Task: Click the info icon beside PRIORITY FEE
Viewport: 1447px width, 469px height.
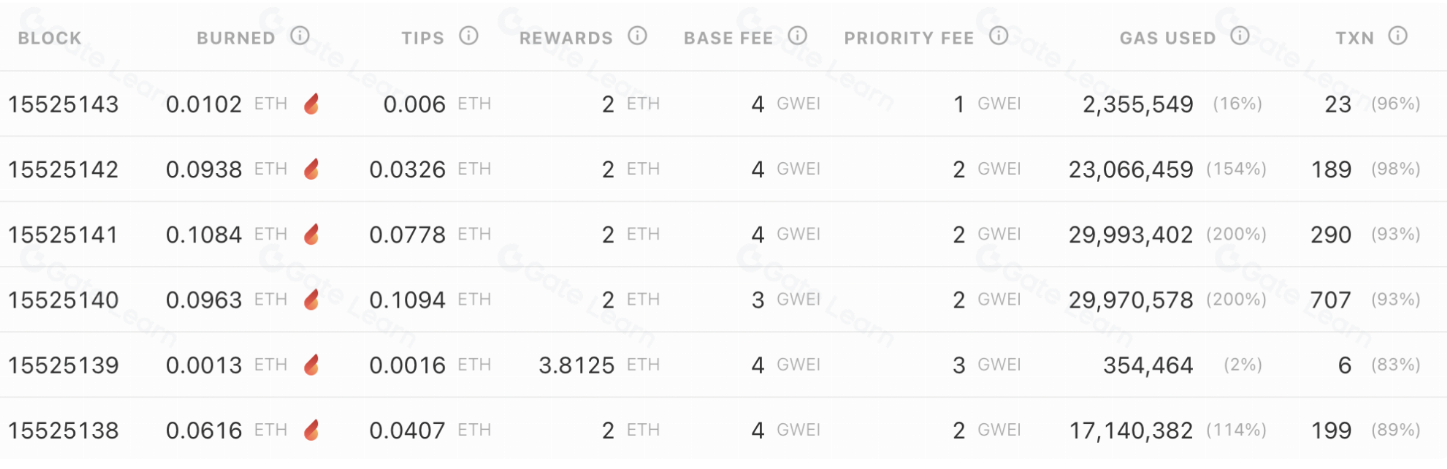Action: tap(998, 36)
